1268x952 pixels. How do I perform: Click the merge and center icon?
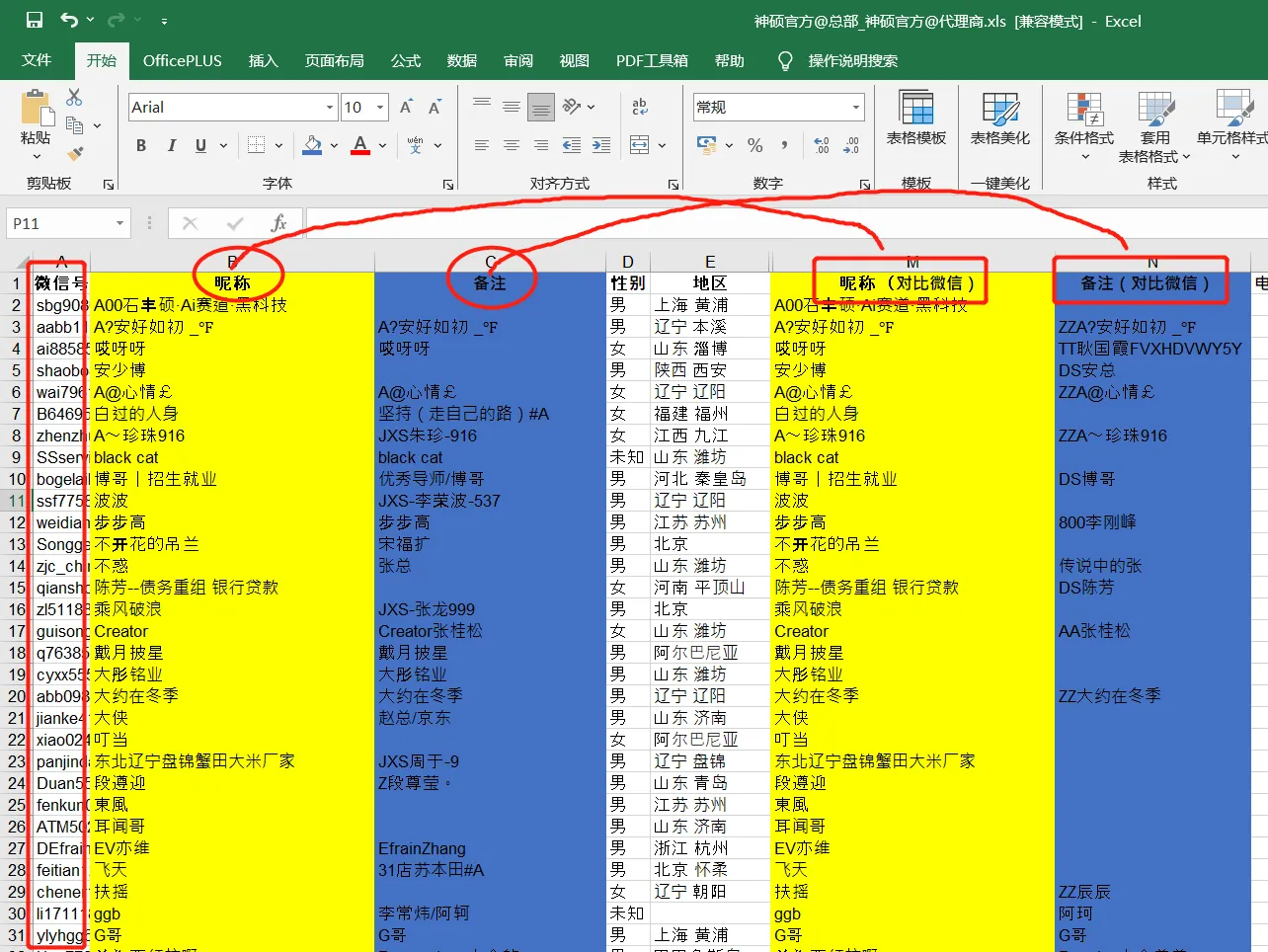[640, 145]
